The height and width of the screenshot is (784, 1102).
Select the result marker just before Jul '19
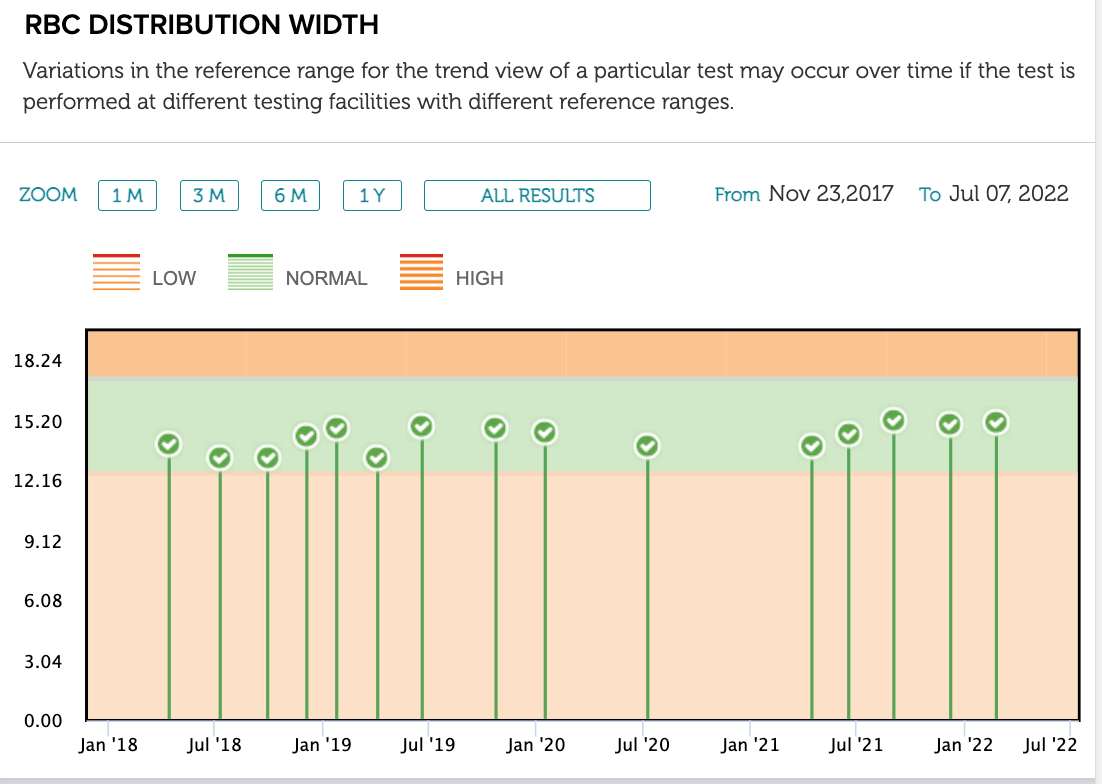[x=422, y=426]
